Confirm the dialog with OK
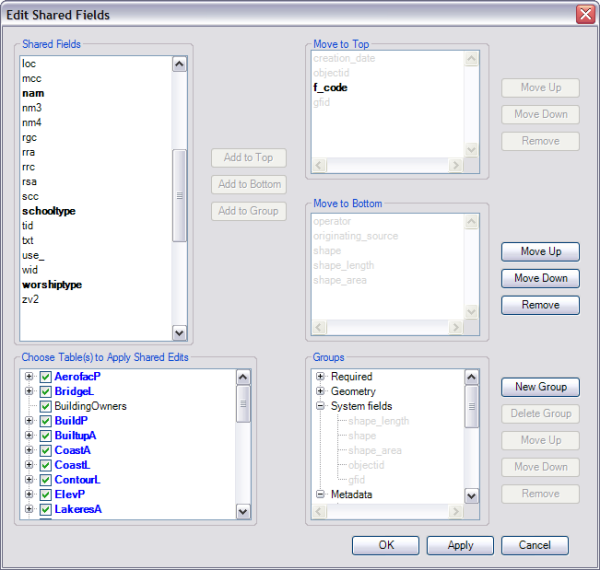This screenshot has height=570, width=600. pos(386,546)
